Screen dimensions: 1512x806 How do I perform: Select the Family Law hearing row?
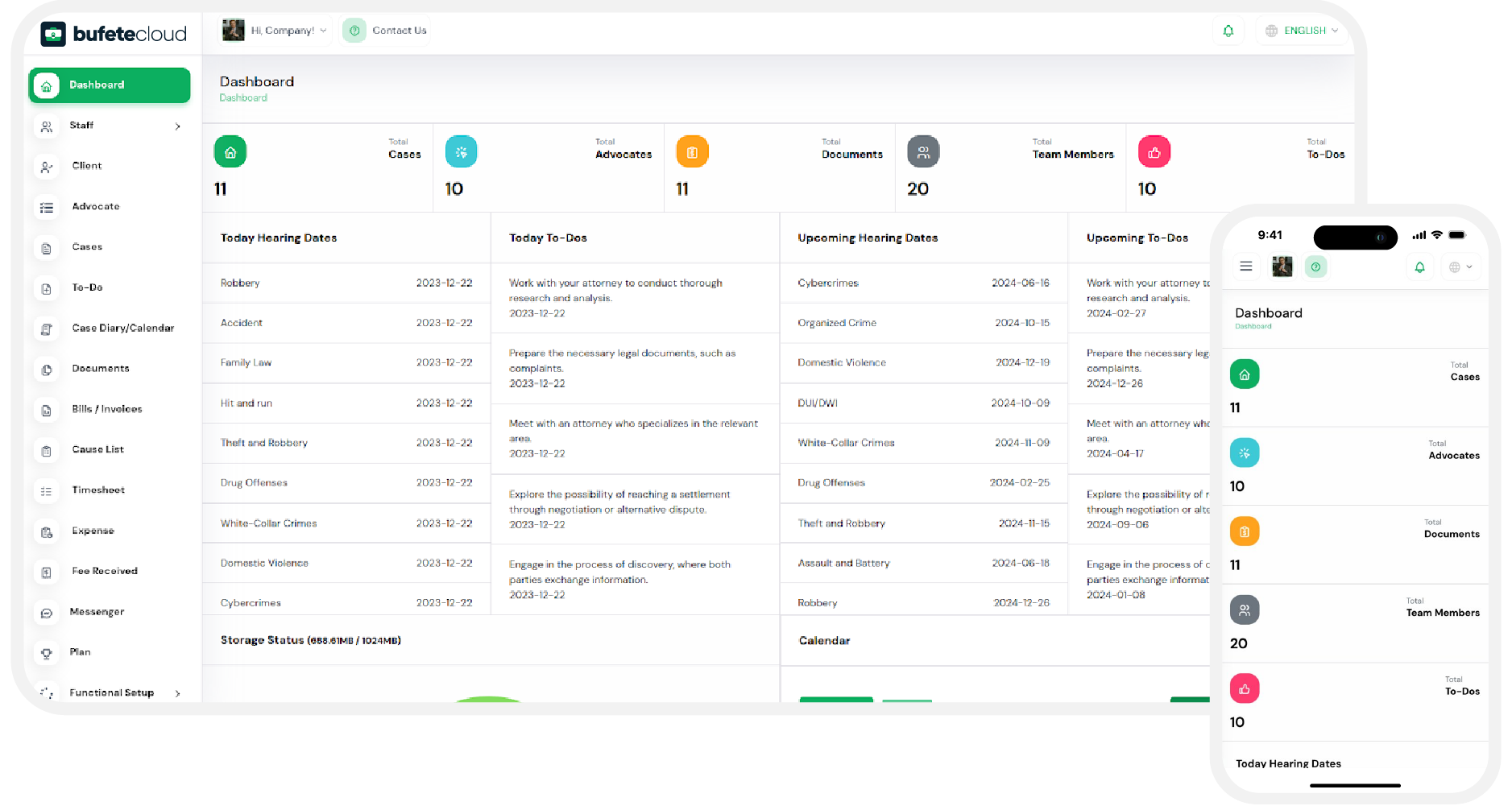point(346,363)
